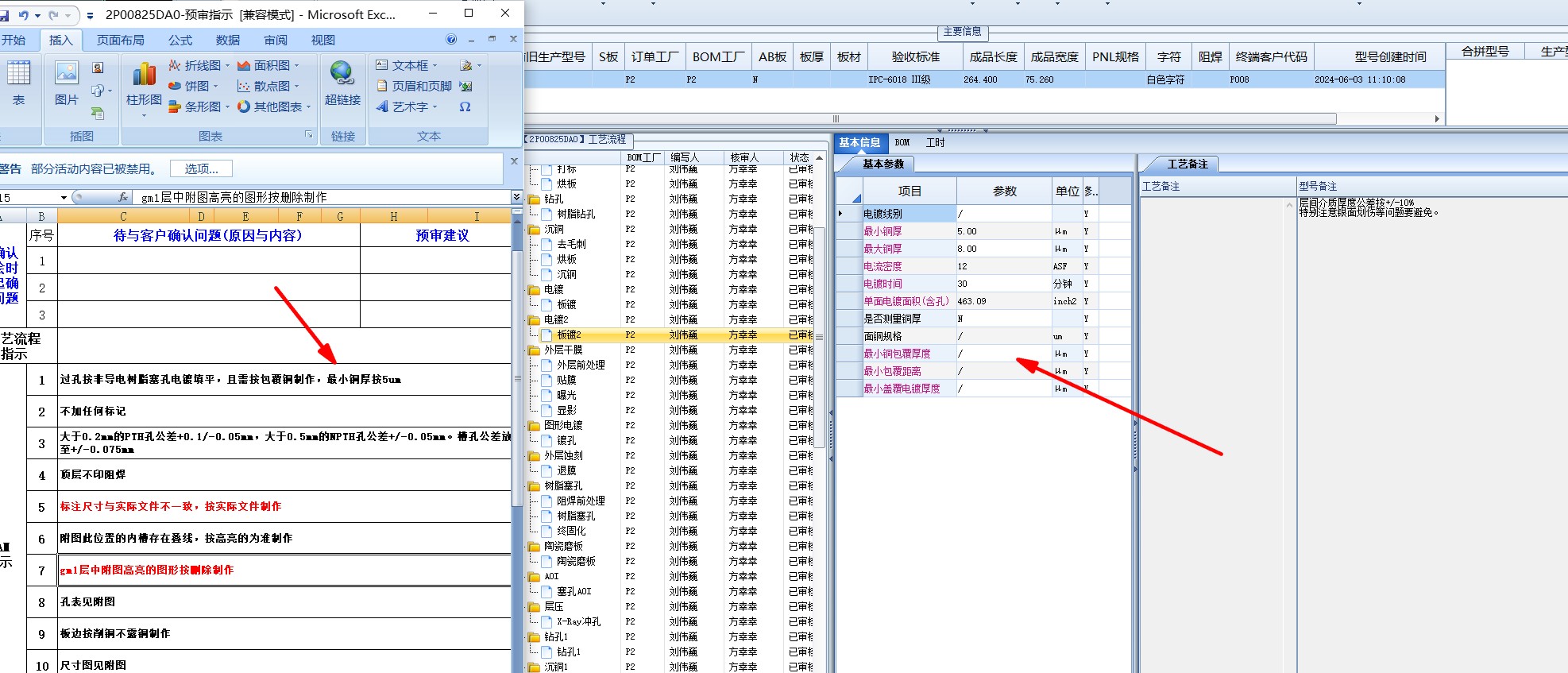Click the 工艺备注 panel tab
This screenshot has width=1568, height=673.
(1188, 164)
